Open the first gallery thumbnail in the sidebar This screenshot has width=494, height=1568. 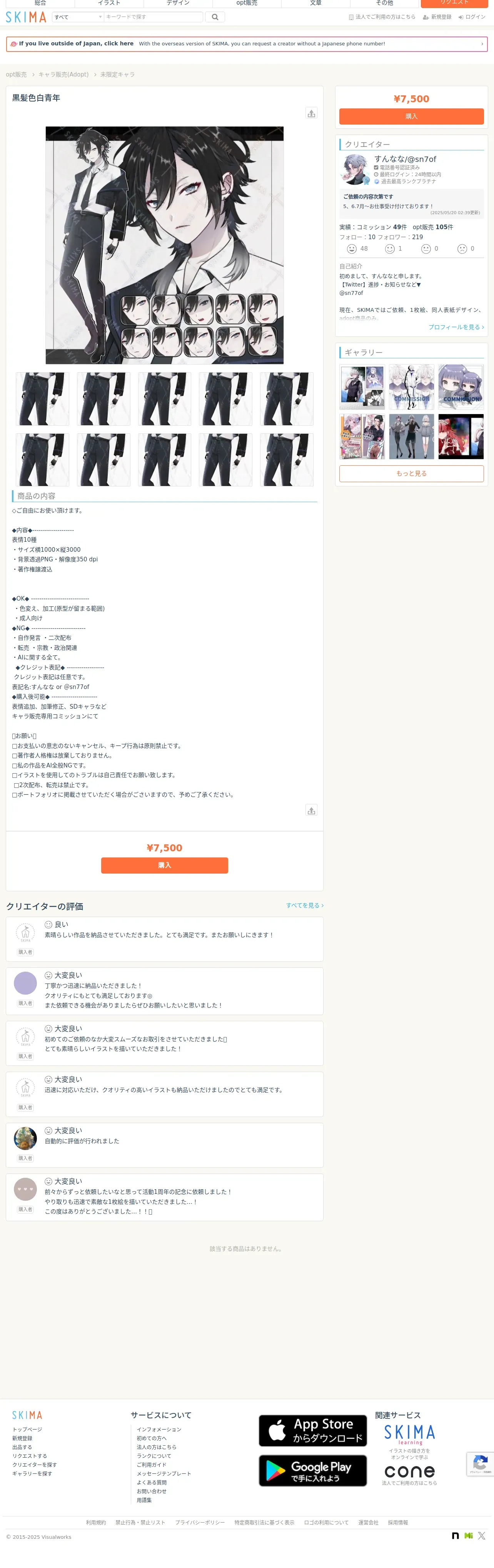pyautogui.click(x=362, y=386)
